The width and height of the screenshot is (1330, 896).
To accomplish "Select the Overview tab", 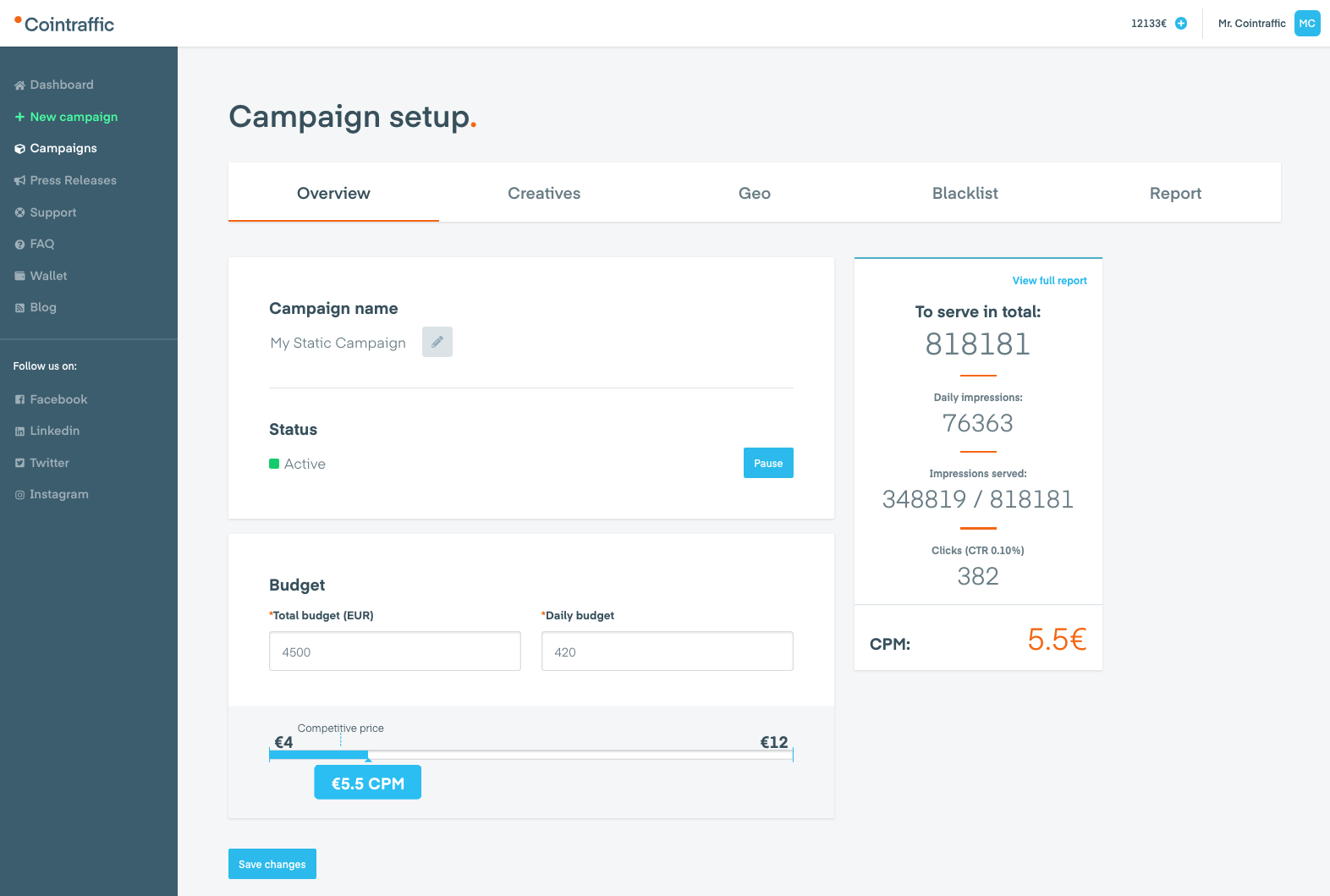I will tap(333, 193).
